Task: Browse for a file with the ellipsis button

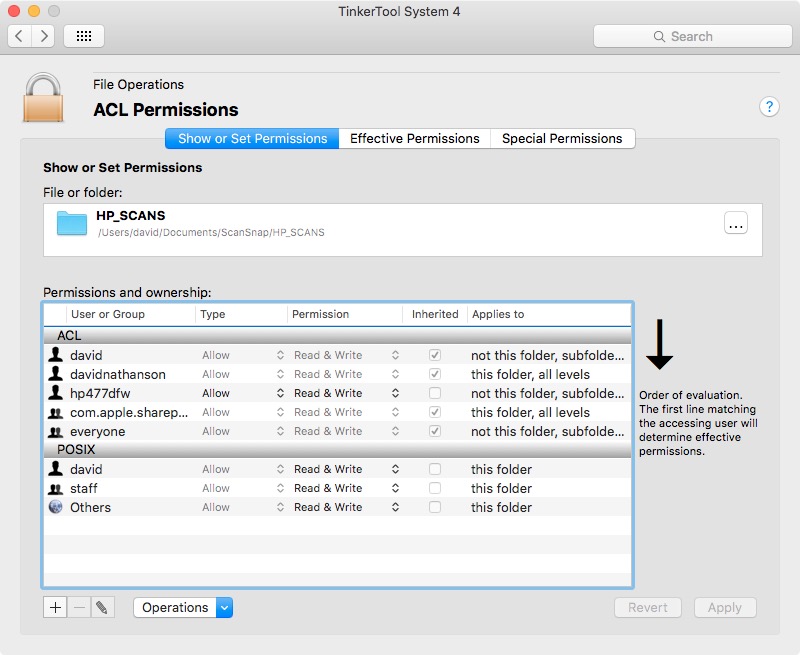Action: 736,223
